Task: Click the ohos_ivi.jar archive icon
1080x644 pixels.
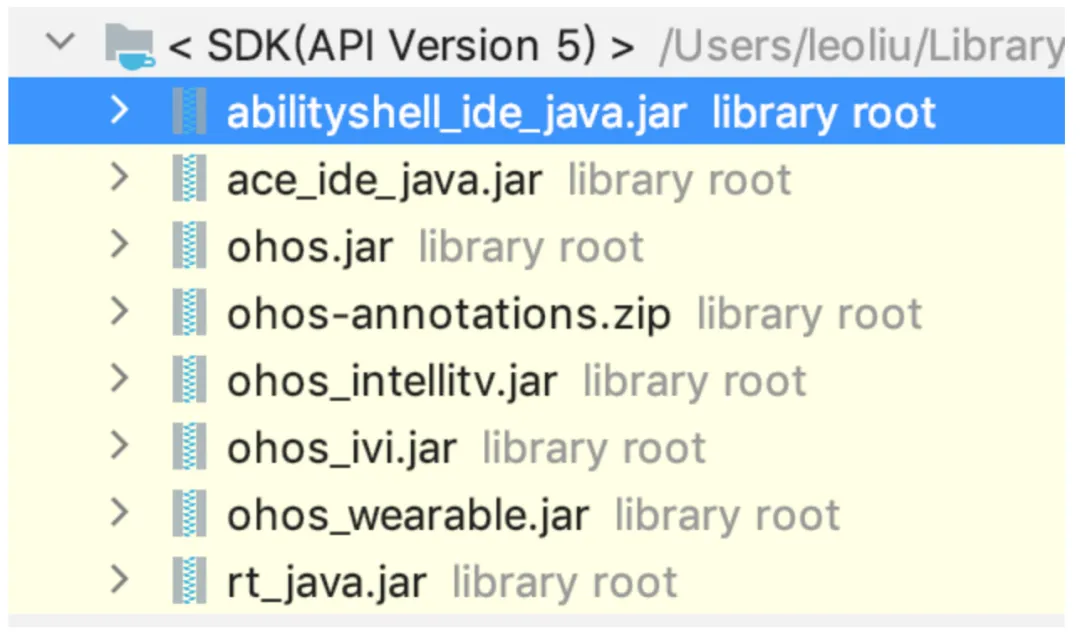Action: [188, 448]
